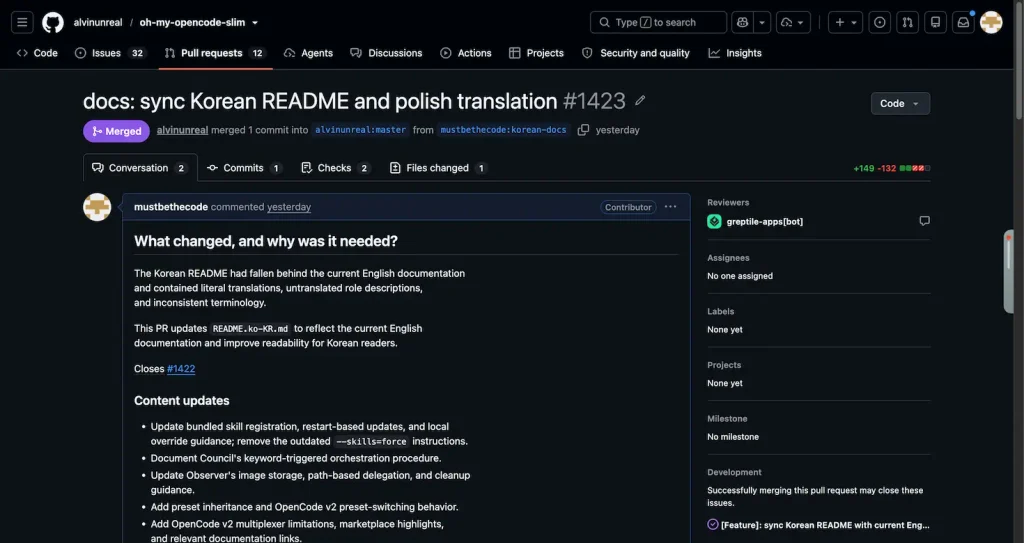Copy head branch name icon

(x=583, y=130)
